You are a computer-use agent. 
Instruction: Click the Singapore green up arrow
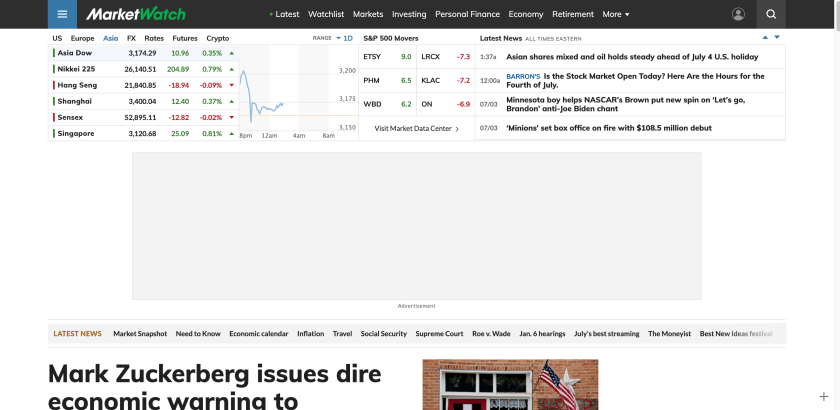coord(231,133)
